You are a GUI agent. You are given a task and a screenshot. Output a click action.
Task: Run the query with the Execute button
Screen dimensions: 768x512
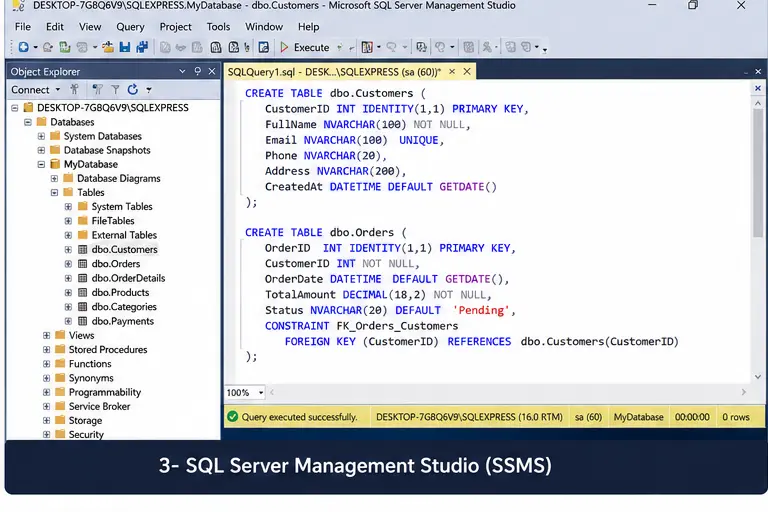point(305,47)
